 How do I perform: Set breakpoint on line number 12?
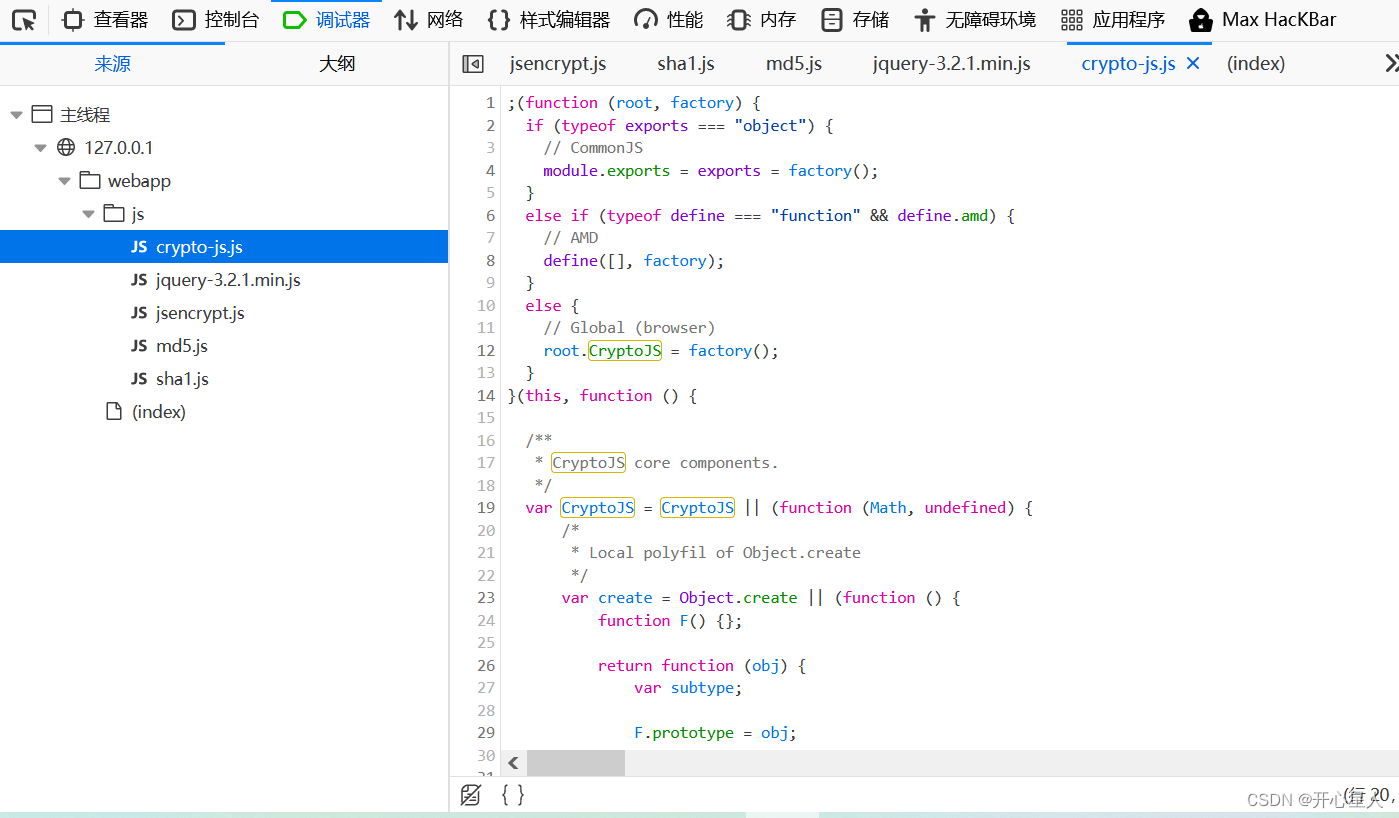click(486, 351)
